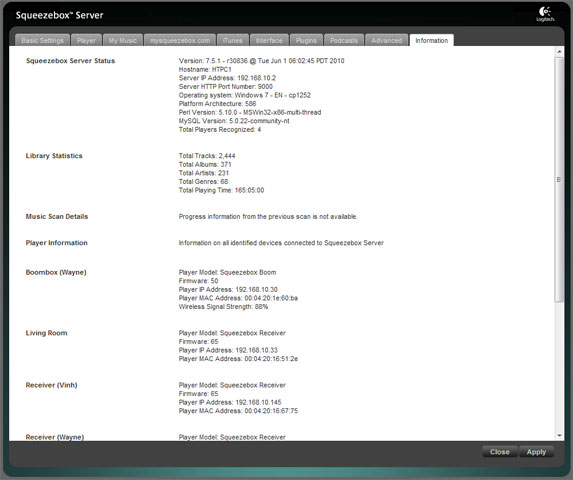Viewport: 573px width, 480px height.
Task: Click the Apply button
Action: coord(536,452)
